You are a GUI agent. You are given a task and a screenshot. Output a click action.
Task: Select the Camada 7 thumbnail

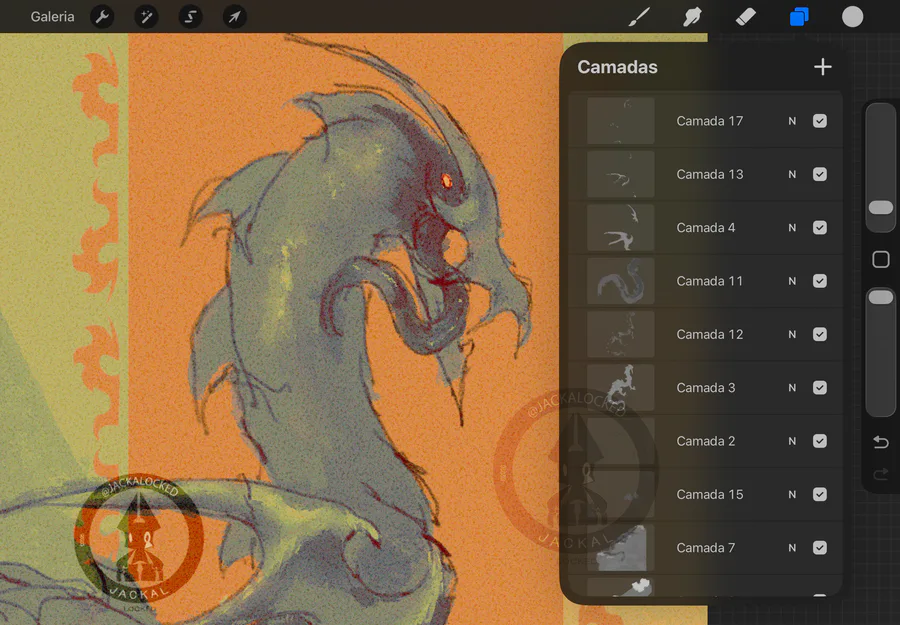click(620, 548)
